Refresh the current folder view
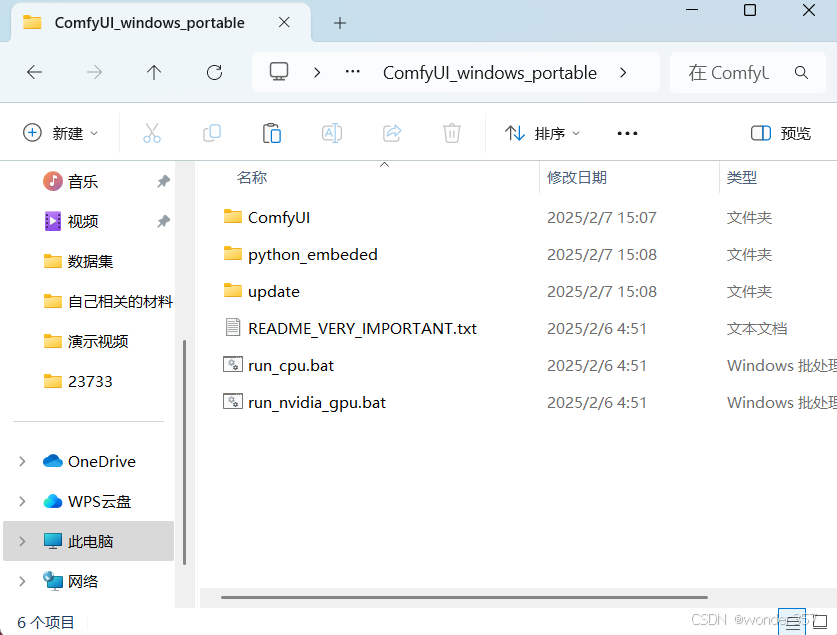837x635 pixels. click(x=215, y=72)
